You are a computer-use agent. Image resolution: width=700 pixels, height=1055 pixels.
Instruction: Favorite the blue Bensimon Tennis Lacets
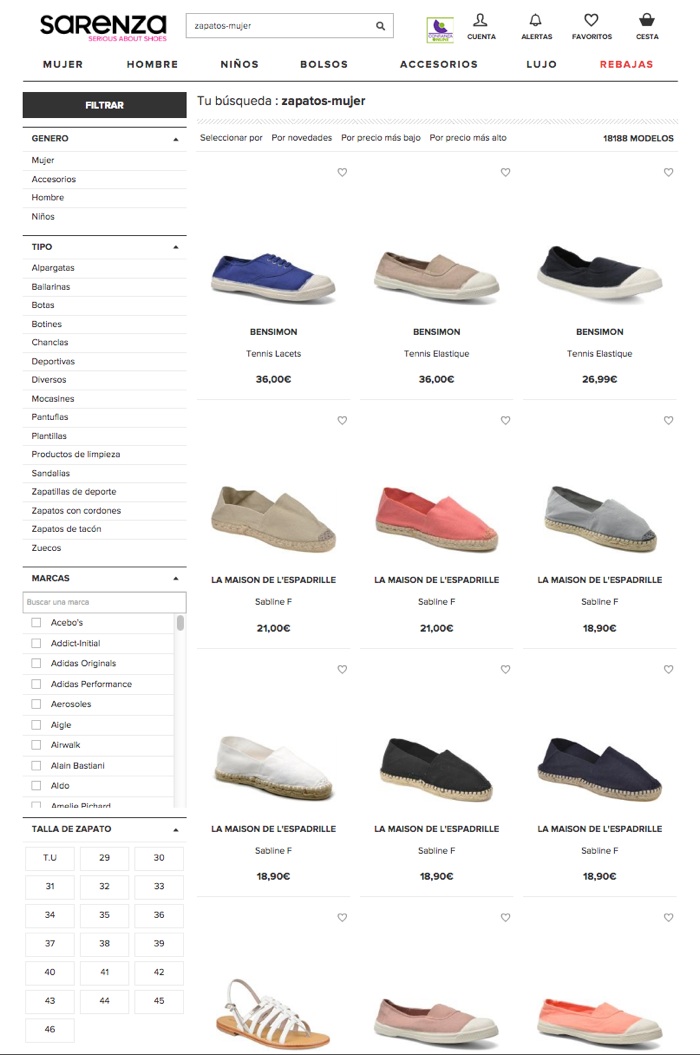click(x=342, y=172)
